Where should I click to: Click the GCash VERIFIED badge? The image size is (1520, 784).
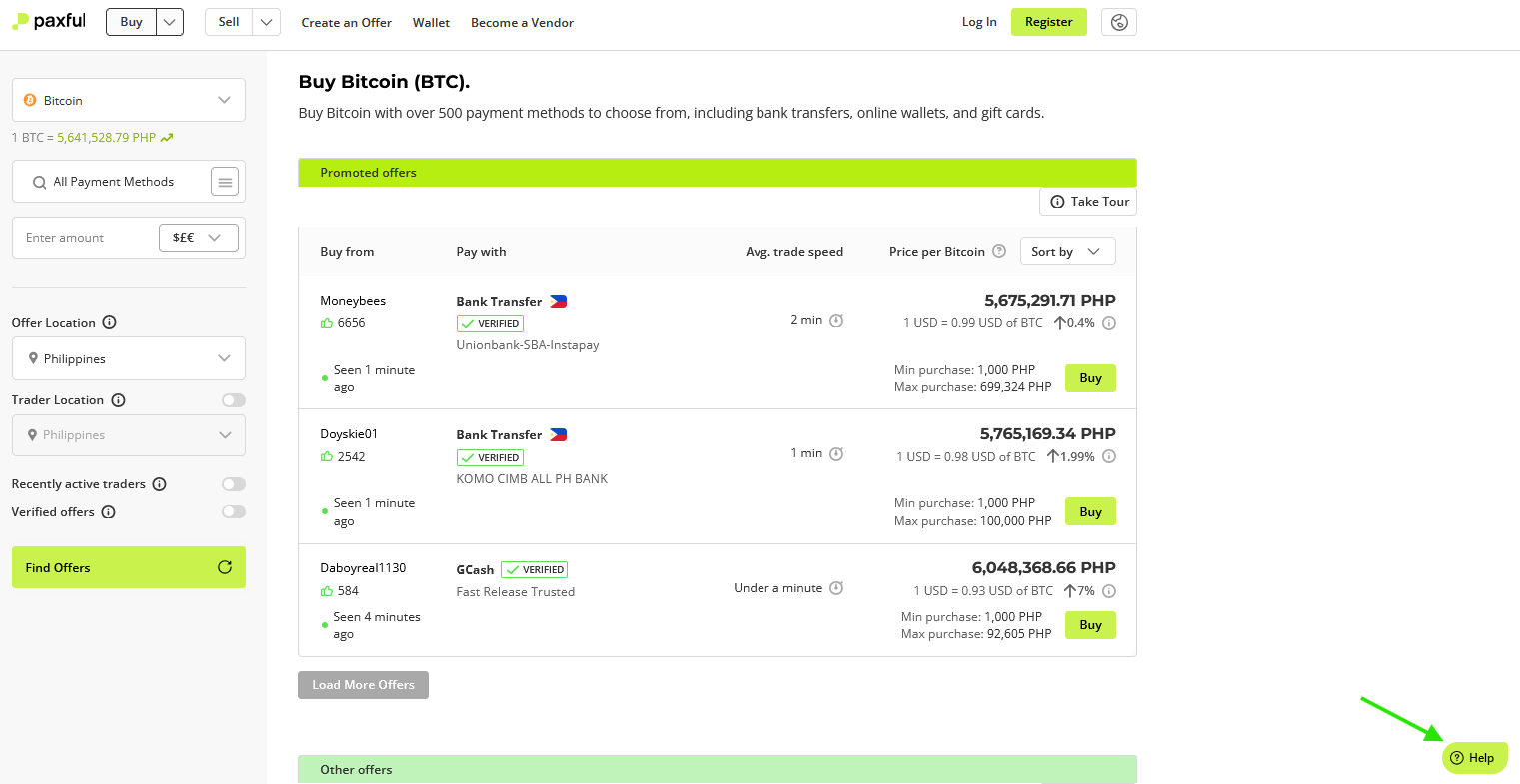coord(535,570)
